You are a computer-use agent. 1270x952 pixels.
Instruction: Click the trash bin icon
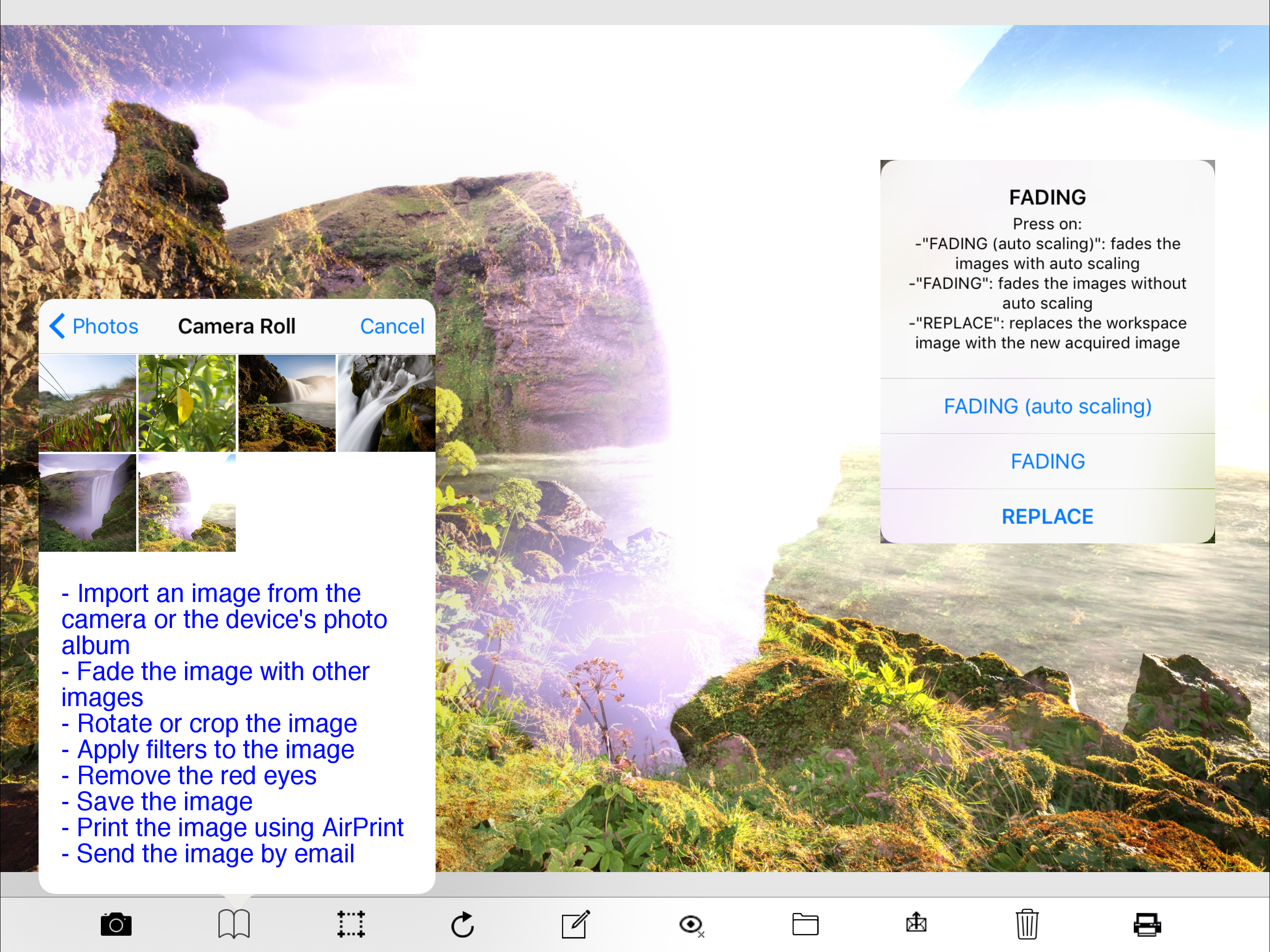coord(1026,925)
